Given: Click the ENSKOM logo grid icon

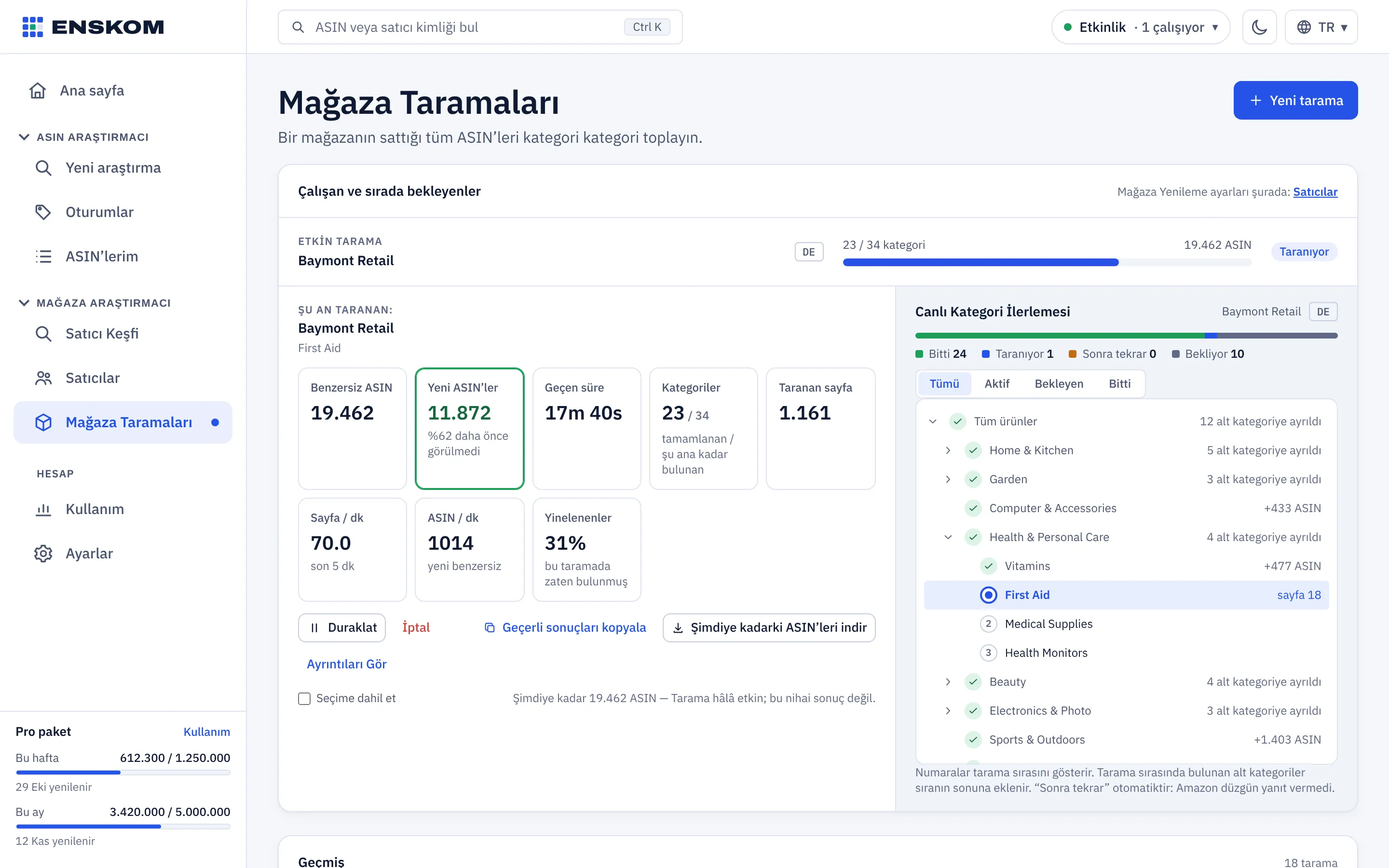Looking at the screenshot, I should 33,27.
